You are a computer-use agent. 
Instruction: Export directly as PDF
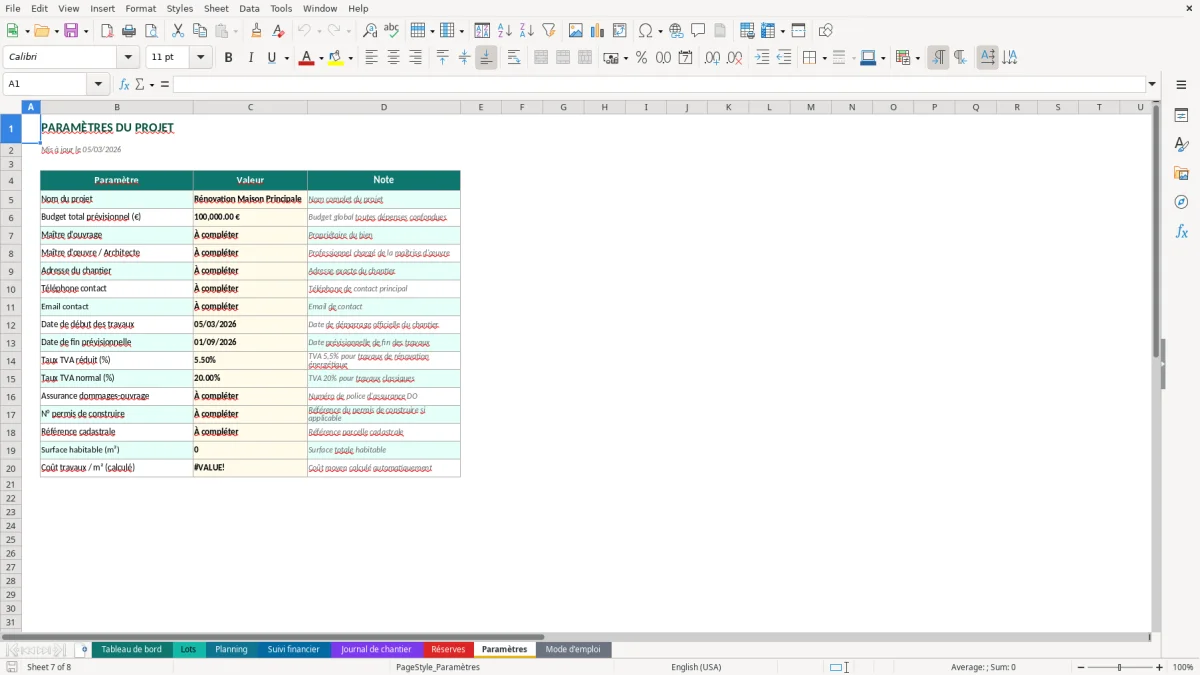click(107, 31)
